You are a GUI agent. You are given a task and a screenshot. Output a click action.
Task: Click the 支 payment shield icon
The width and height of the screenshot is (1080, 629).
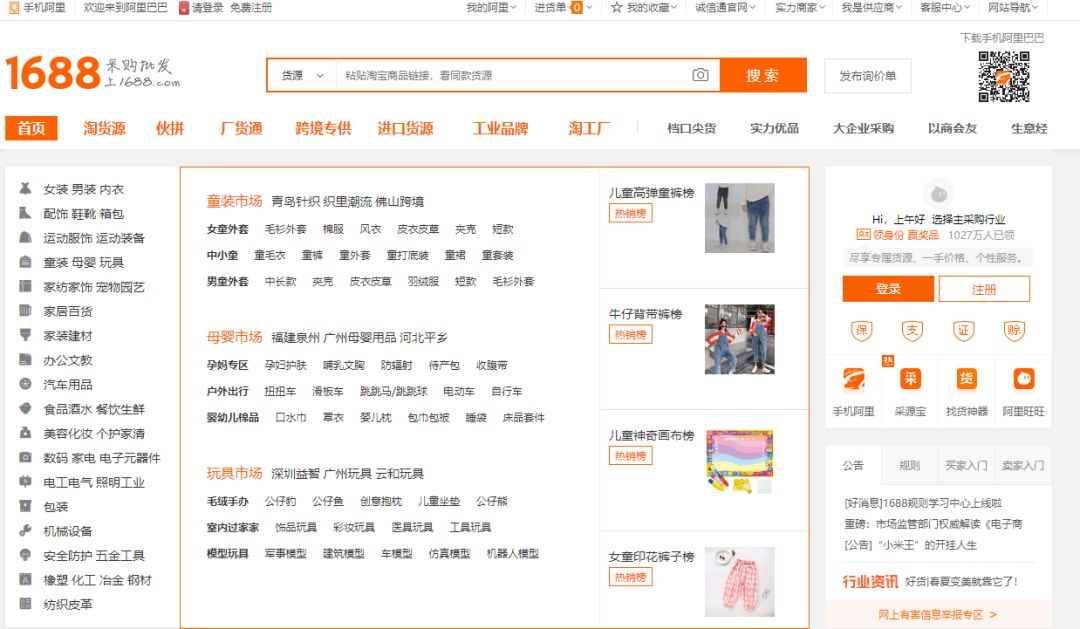(x=912, y=330)
